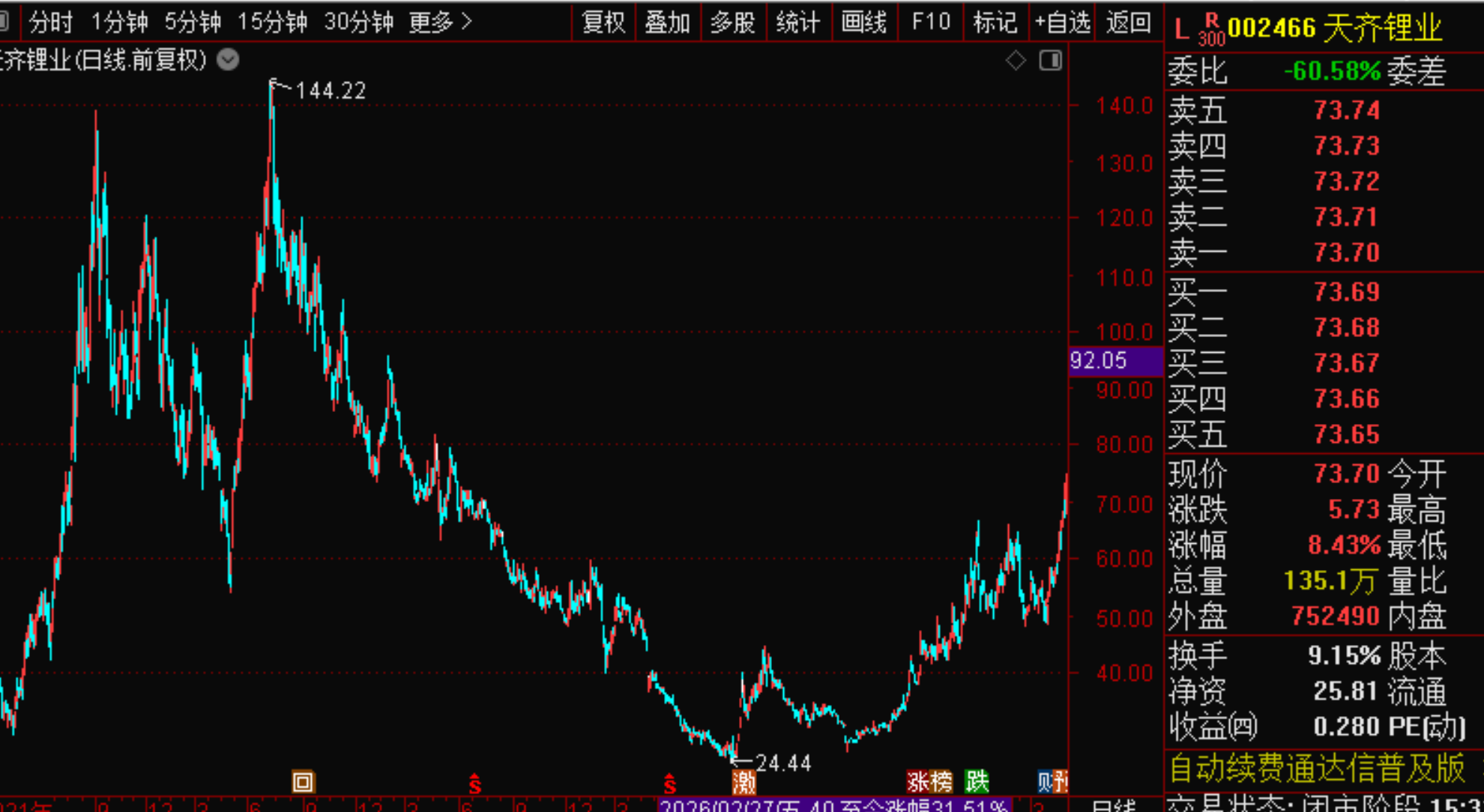Select the 15分钟 period tab
This screenshot has height=812, width=1484.
(272, 22)
